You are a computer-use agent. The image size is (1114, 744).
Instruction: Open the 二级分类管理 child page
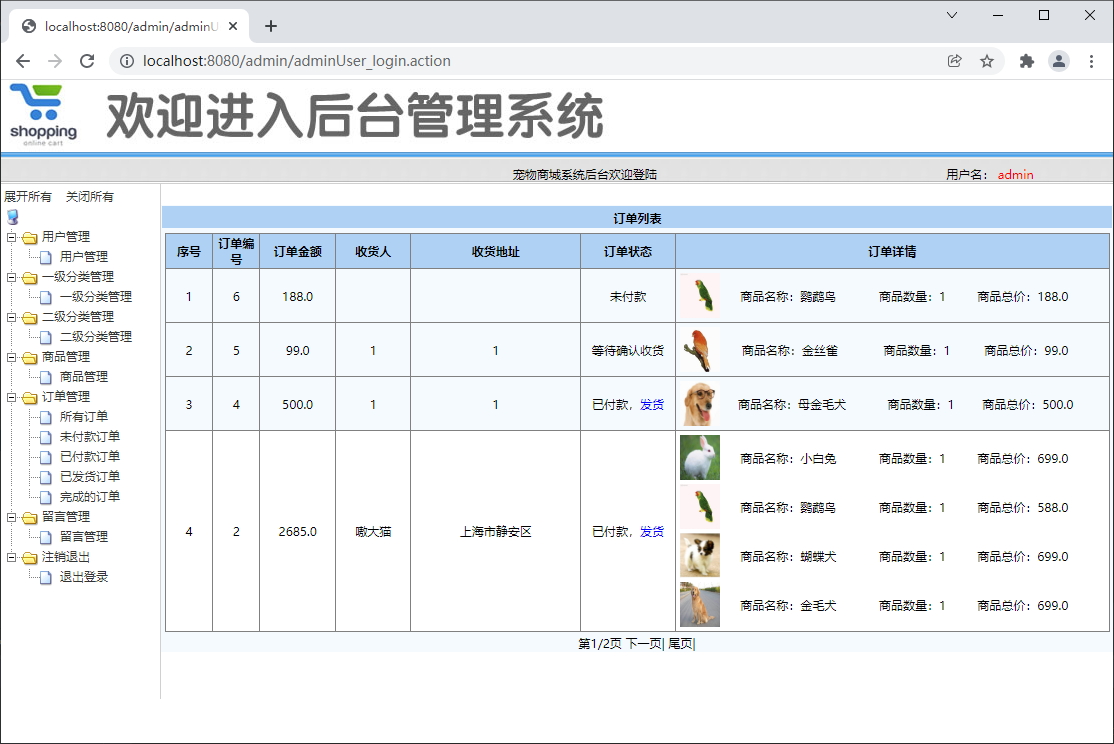(x=96, y=337)
